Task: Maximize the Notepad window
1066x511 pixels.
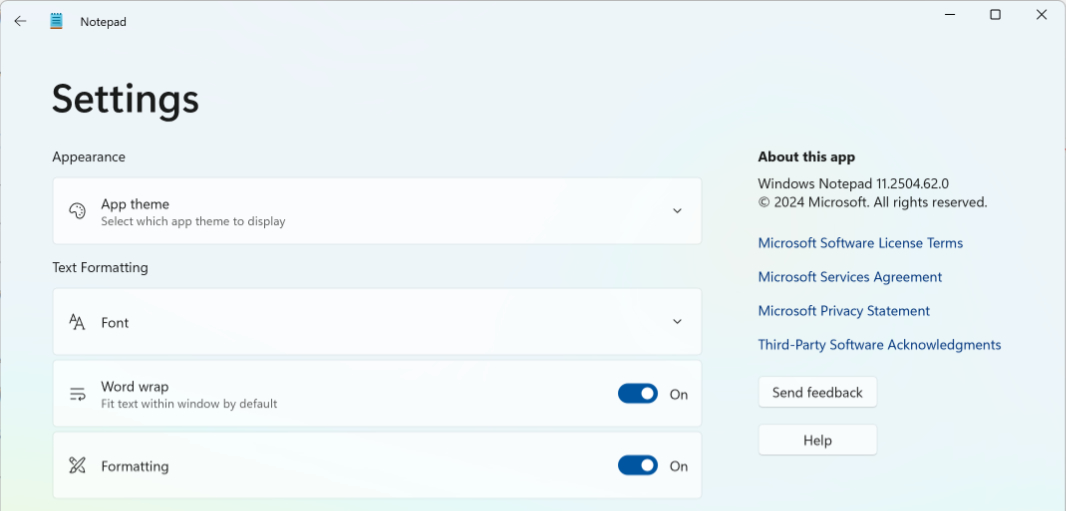Action: pyautogui.click(x=995, y=14)
